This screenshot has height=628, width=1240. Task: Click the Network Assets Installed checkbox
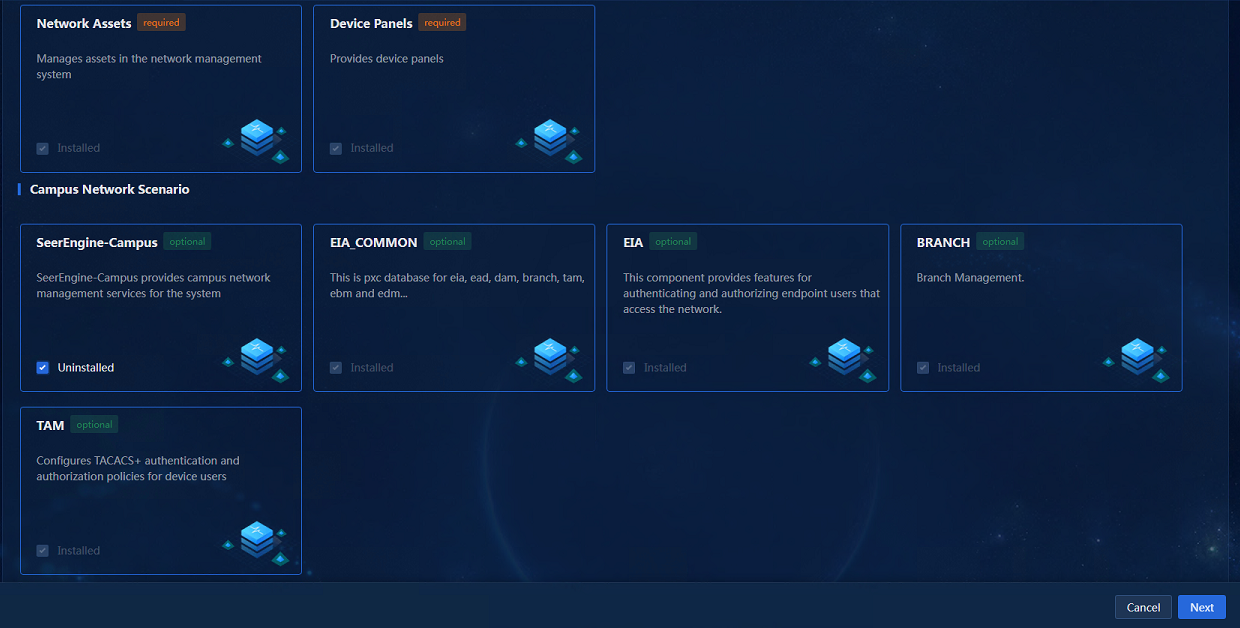pyautogui.click(x=43, y=148)
